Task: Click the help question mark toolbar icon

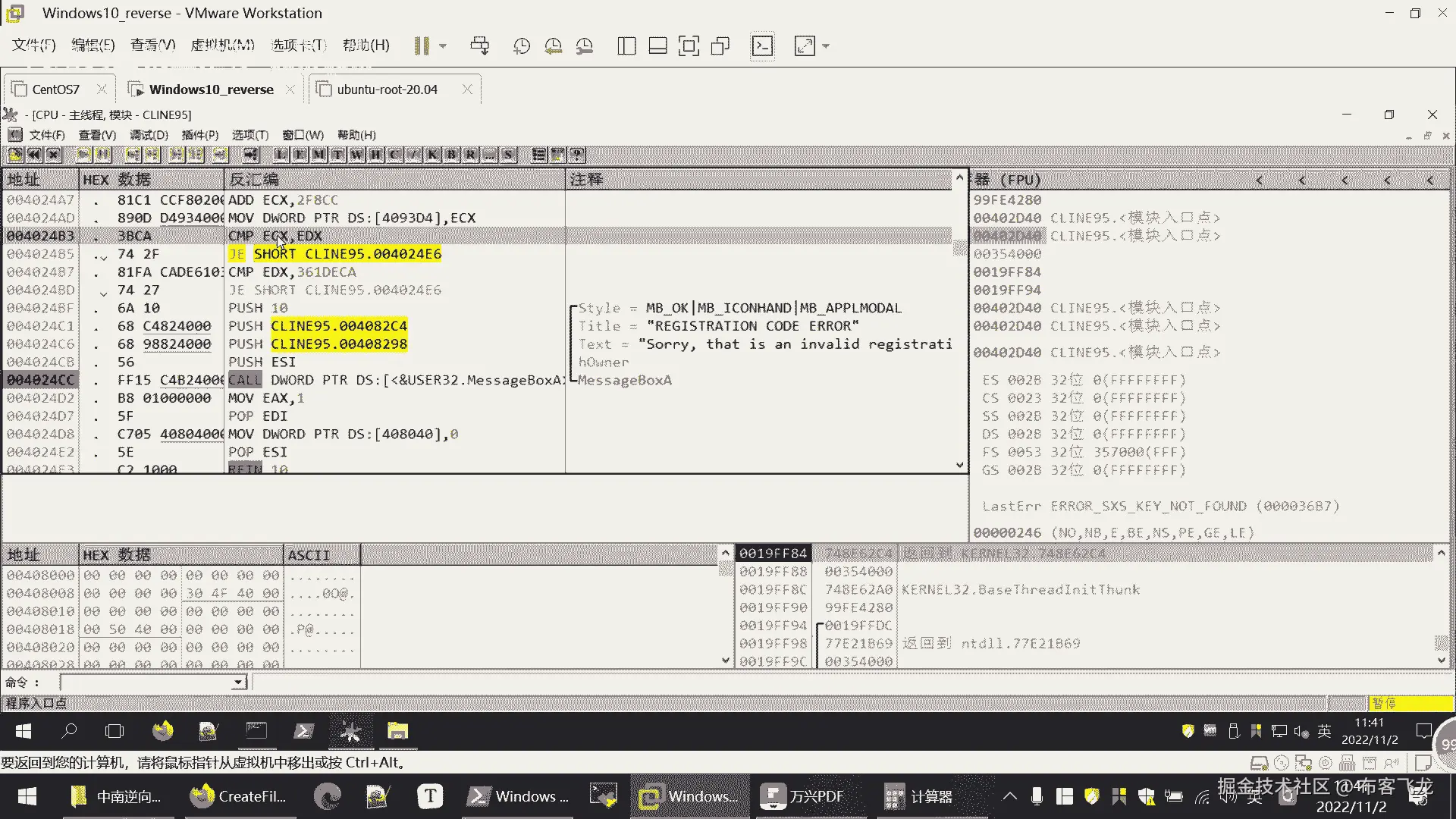Action: pyautogui.click(x=577, y=155)
